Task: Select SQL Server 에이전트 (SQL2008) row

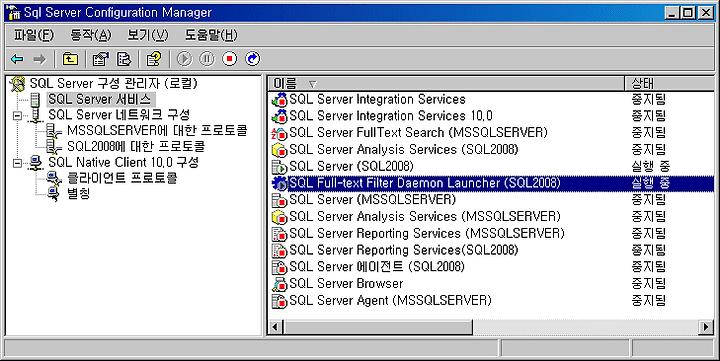Action: coord(492,267)
